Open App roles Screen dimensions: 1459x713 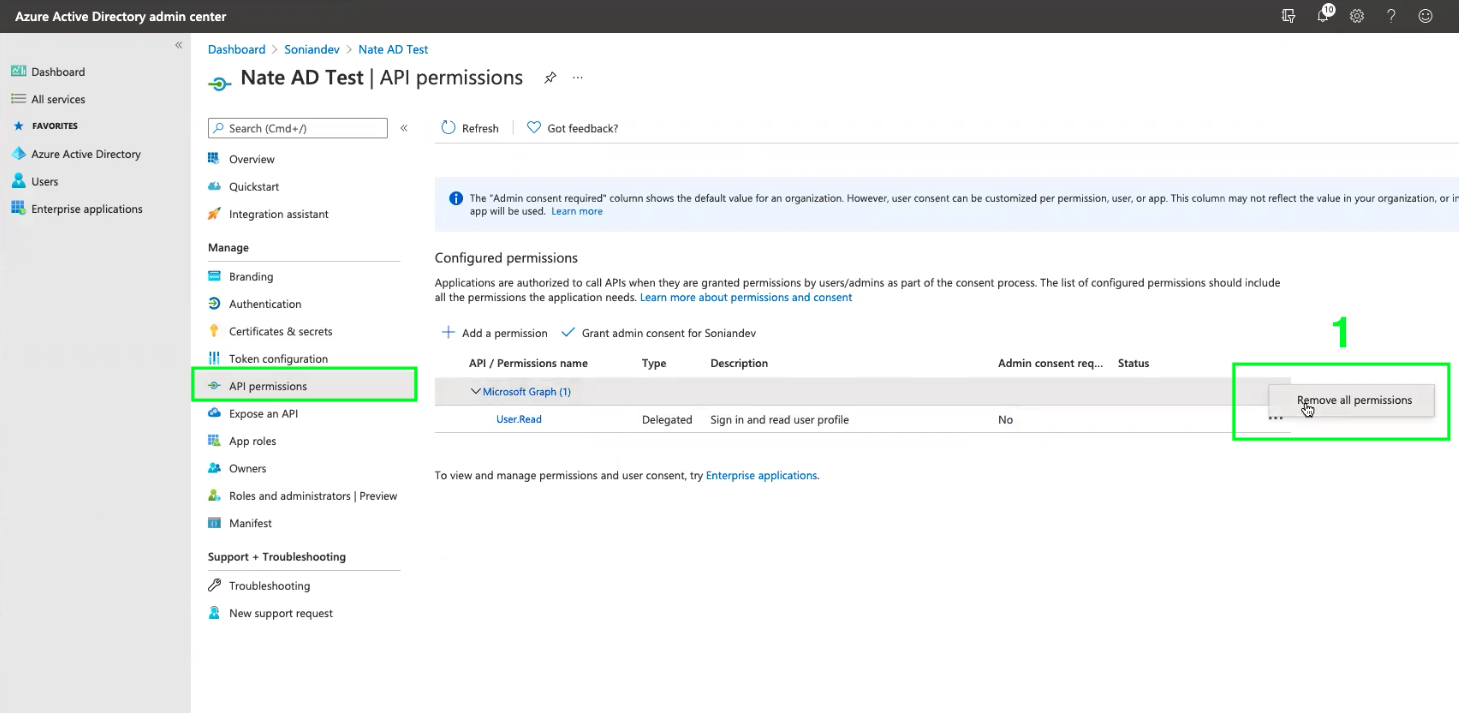point(252,441)
